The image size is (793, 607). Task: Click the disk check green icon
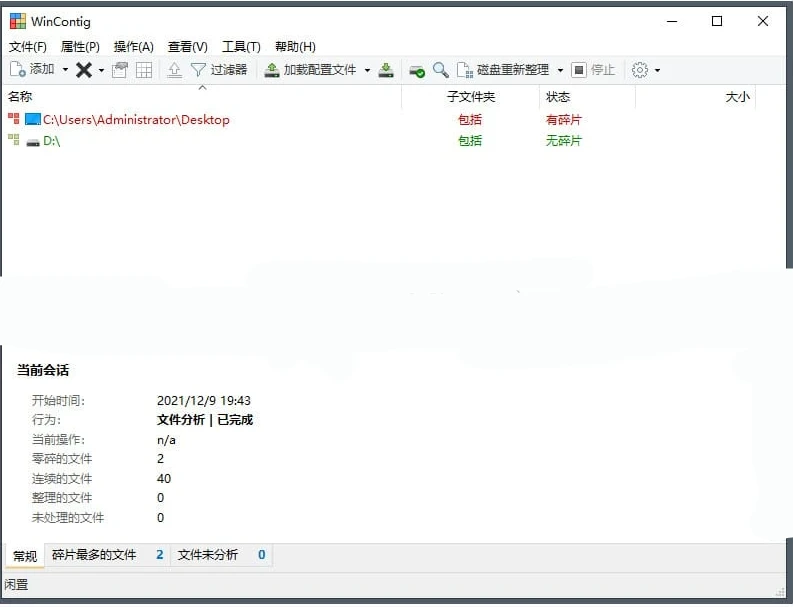417,70
